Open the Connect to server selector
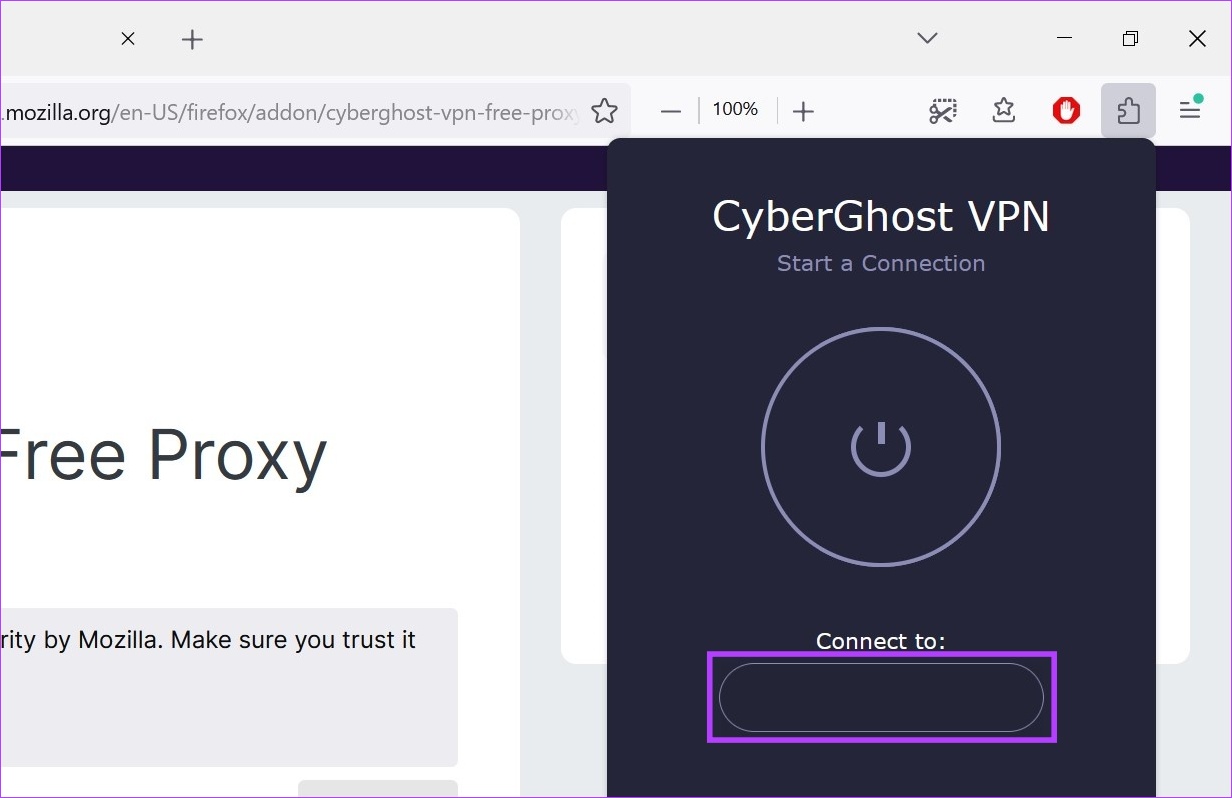 [x=881, y=697]
